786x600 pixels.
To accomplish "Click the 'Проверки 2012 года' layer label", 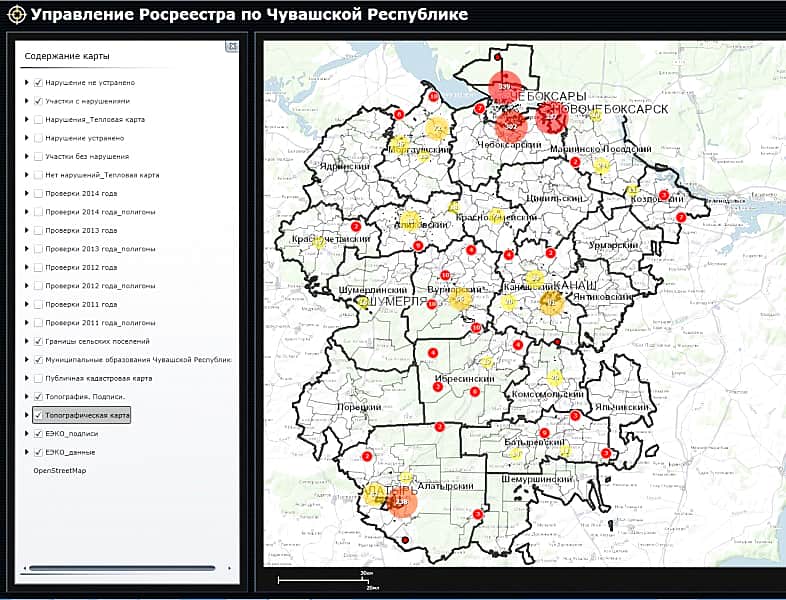I will pyautogui.click(x=81, y=267).
